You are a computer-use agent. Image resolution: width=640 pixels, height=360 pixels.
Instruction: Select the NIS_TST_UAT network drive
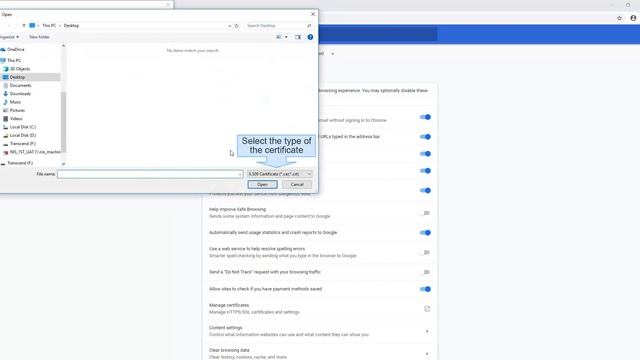click(x=32, y=152)
